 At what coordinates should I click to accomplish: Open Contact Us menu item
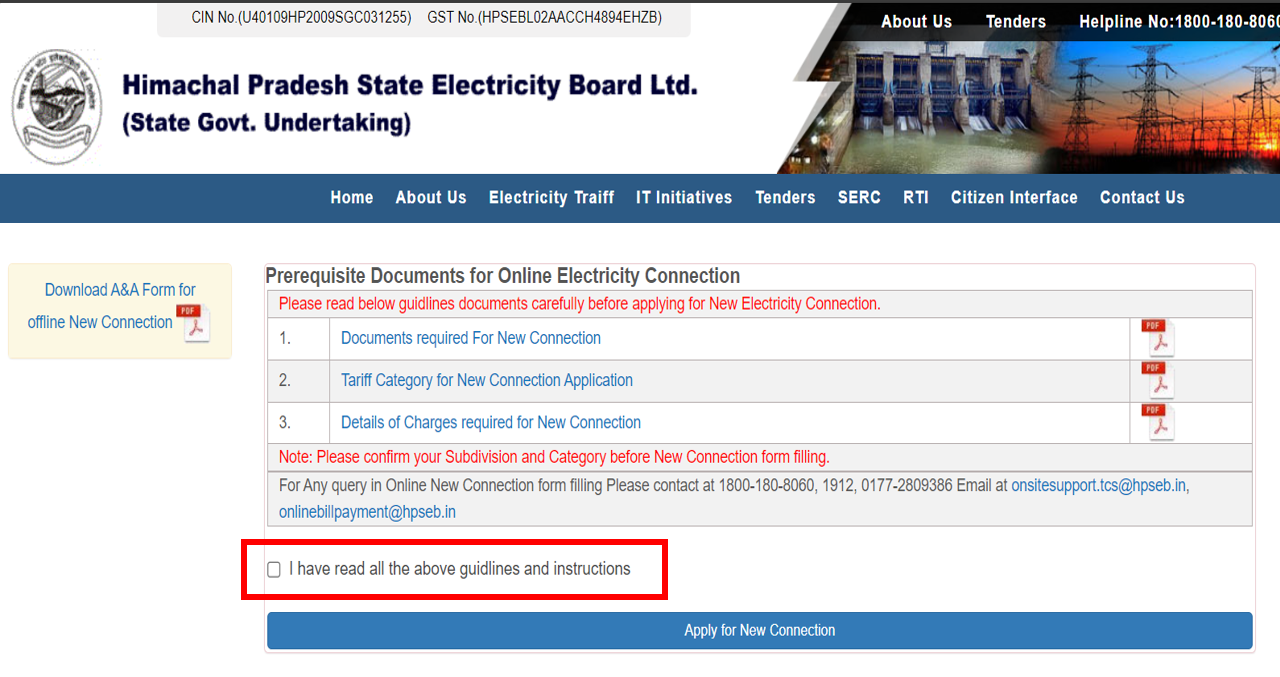click(x=1142, y=198)
